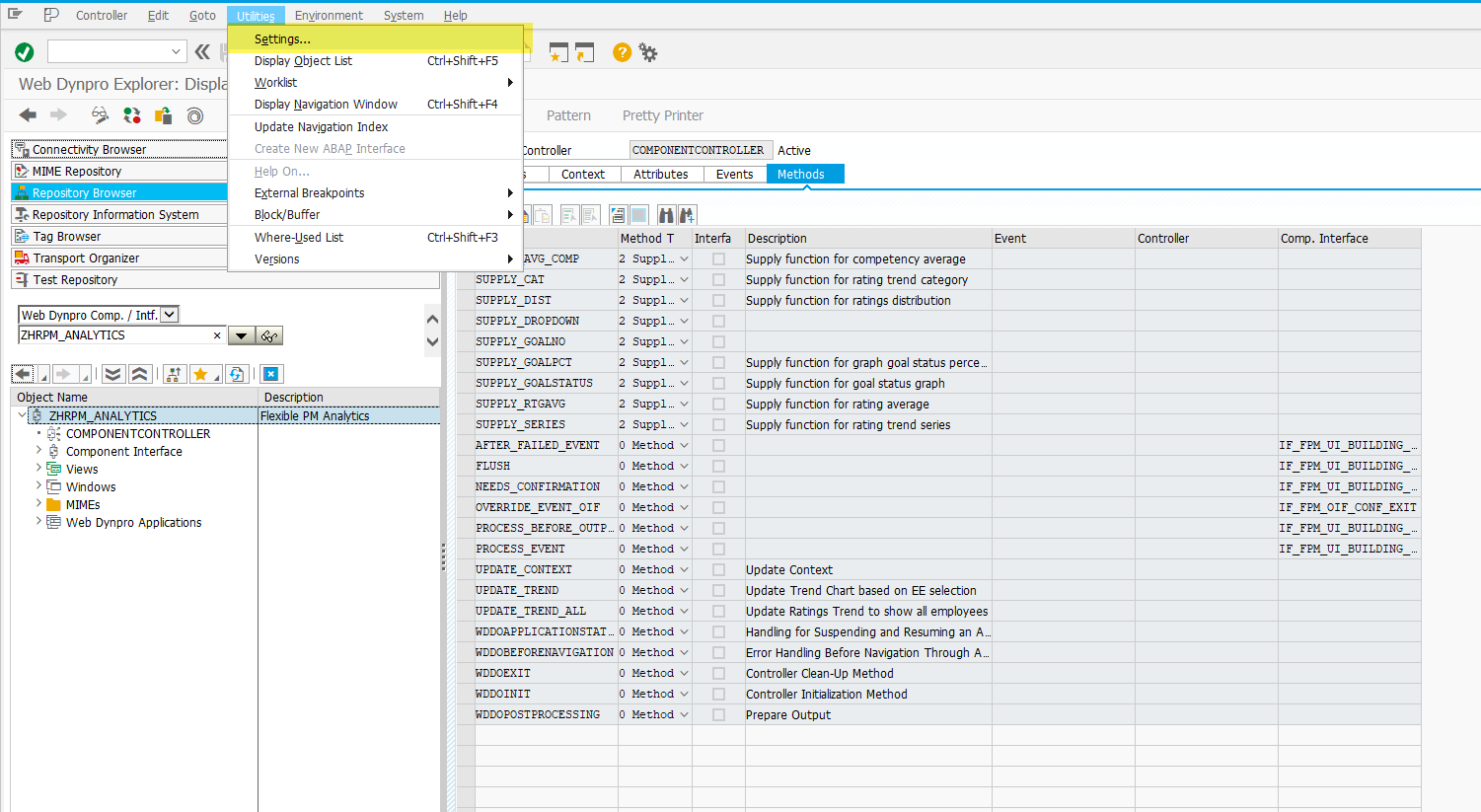Open Method Type dropdown for UPDATE_TREND row

click(x=684, y=591)
